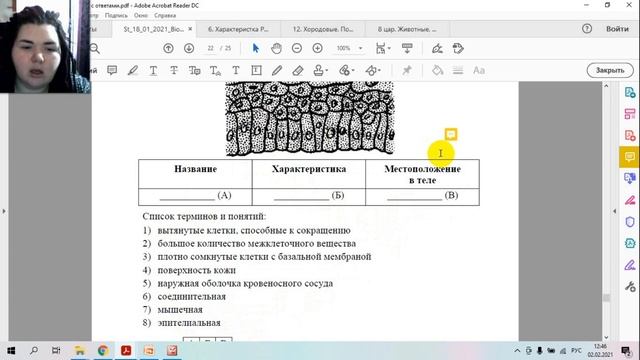The height and width of the screenshot is (360, 640).
Task: Open the Protect shield tool in sidebar
Action: pos(630,222)
